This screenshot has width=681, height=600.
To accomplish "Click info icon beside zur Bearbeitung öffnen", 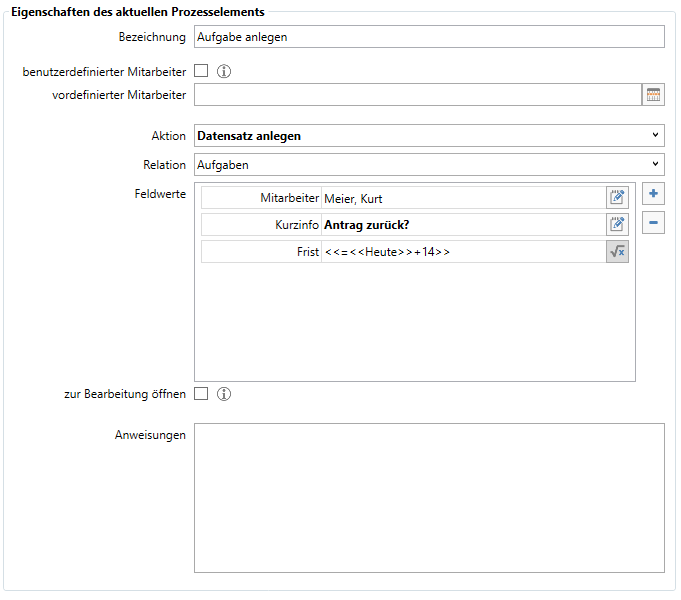I will click(x=224, y=394).
